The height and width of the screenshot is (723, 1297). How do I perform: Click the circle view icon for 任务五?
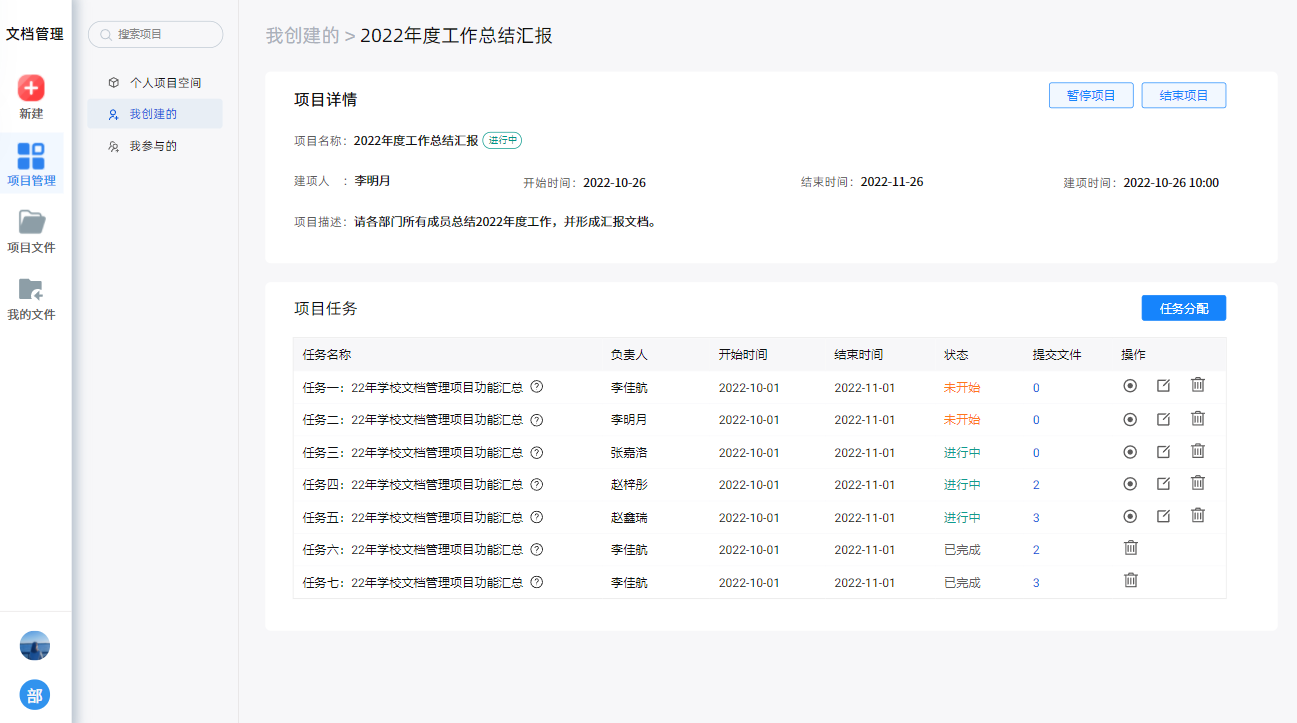click(x=1130, y=516)
